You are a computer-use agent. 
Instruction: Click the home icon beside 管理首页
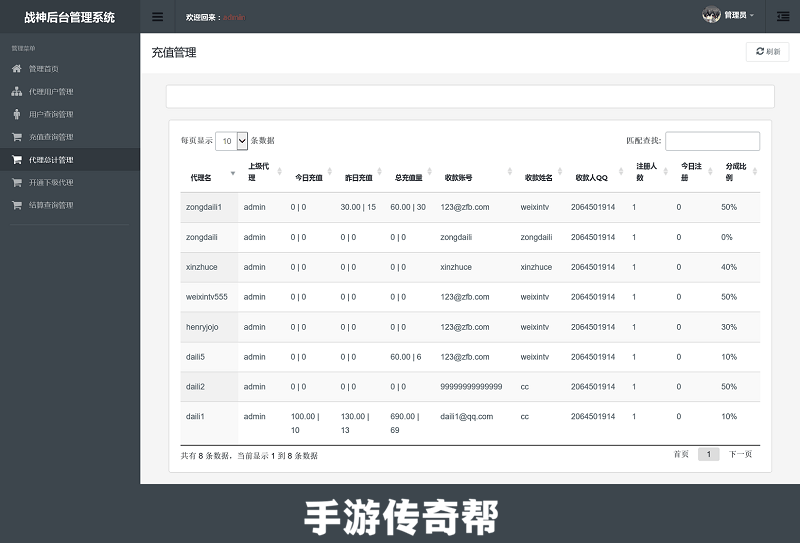16,68
